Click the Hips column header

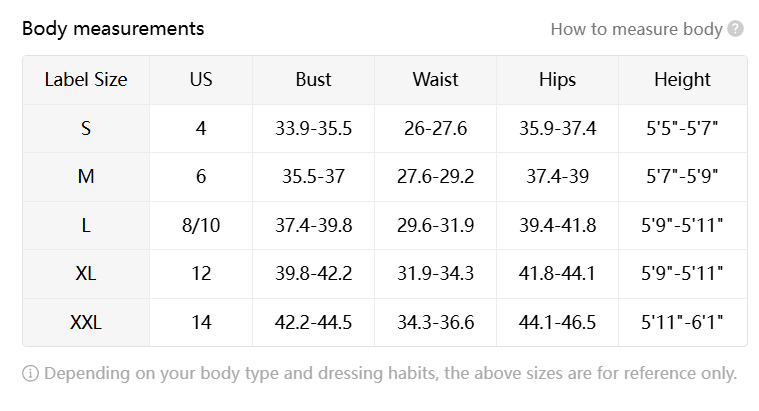point(557,80)
